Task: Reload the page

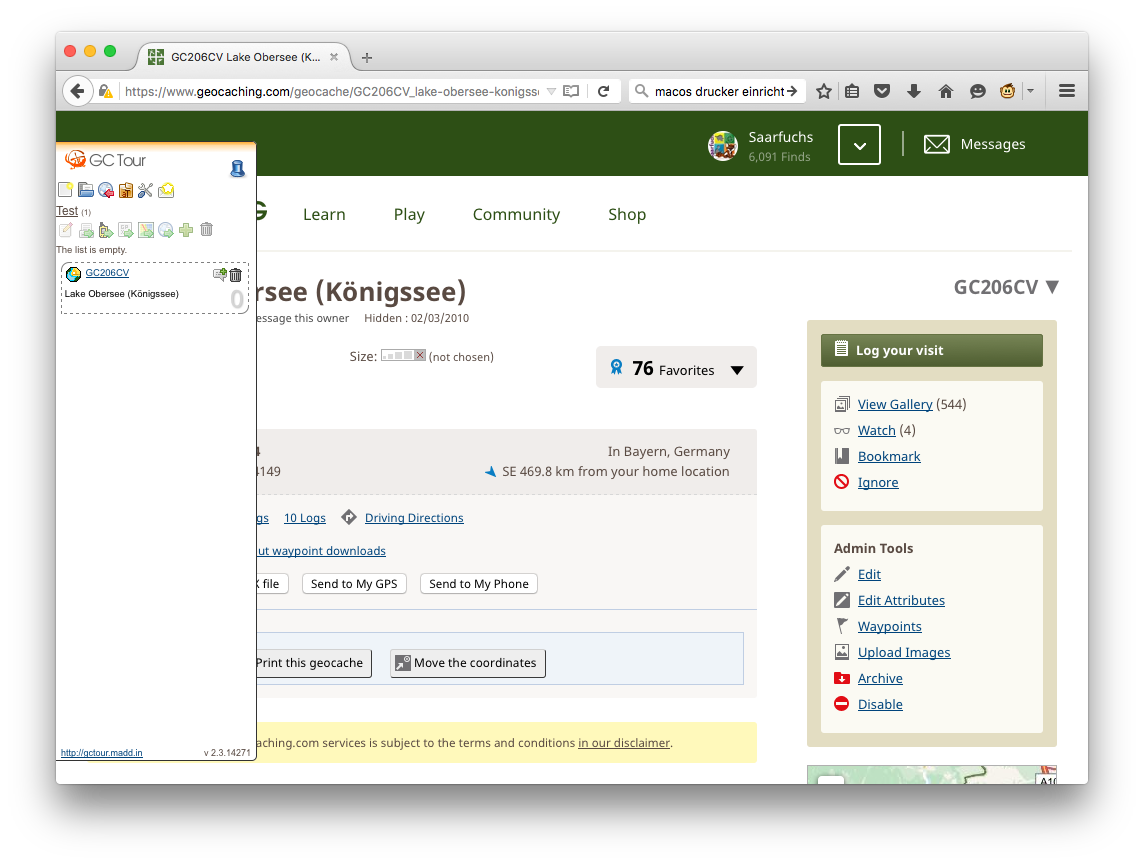Action: (x=603, y=91)
